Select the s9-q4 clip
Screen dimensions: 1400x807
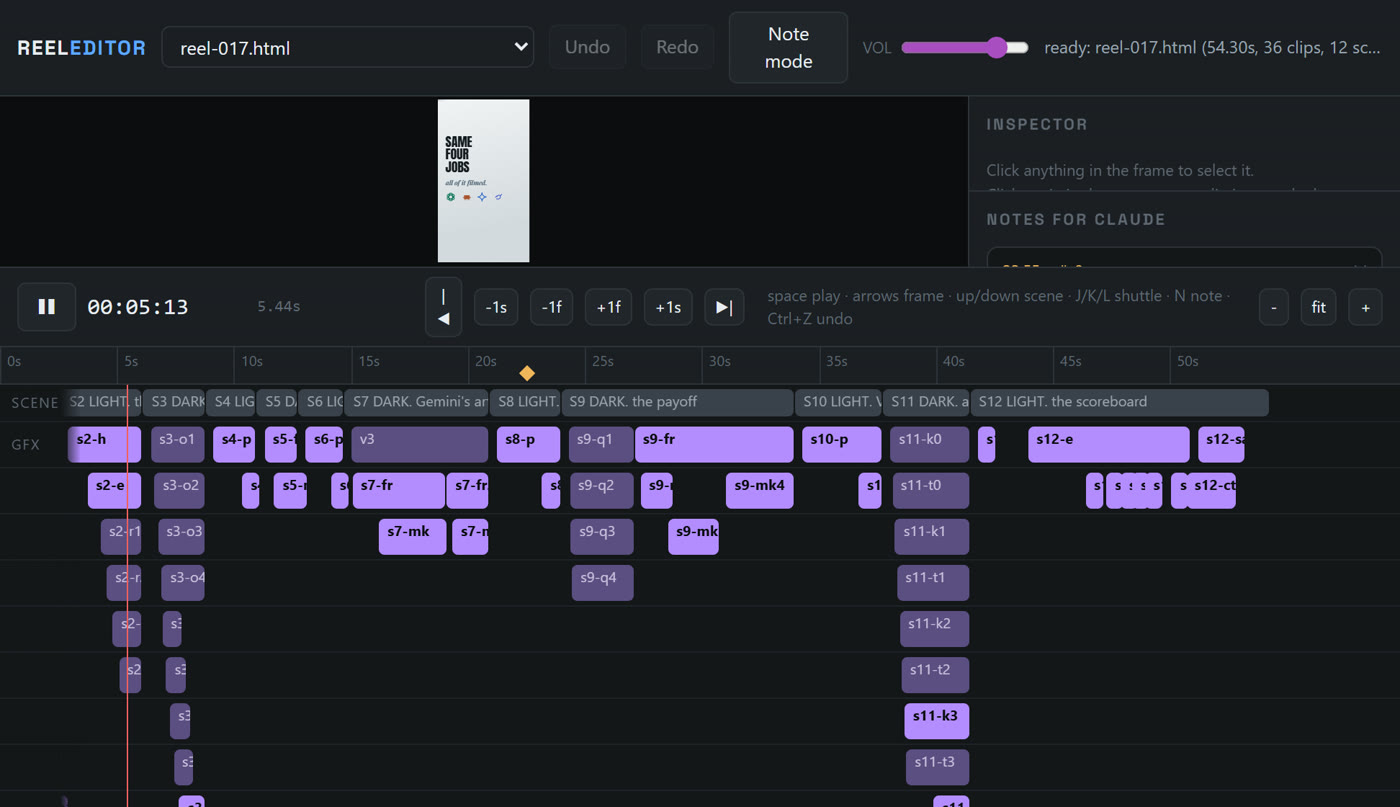tap(602, 583)
